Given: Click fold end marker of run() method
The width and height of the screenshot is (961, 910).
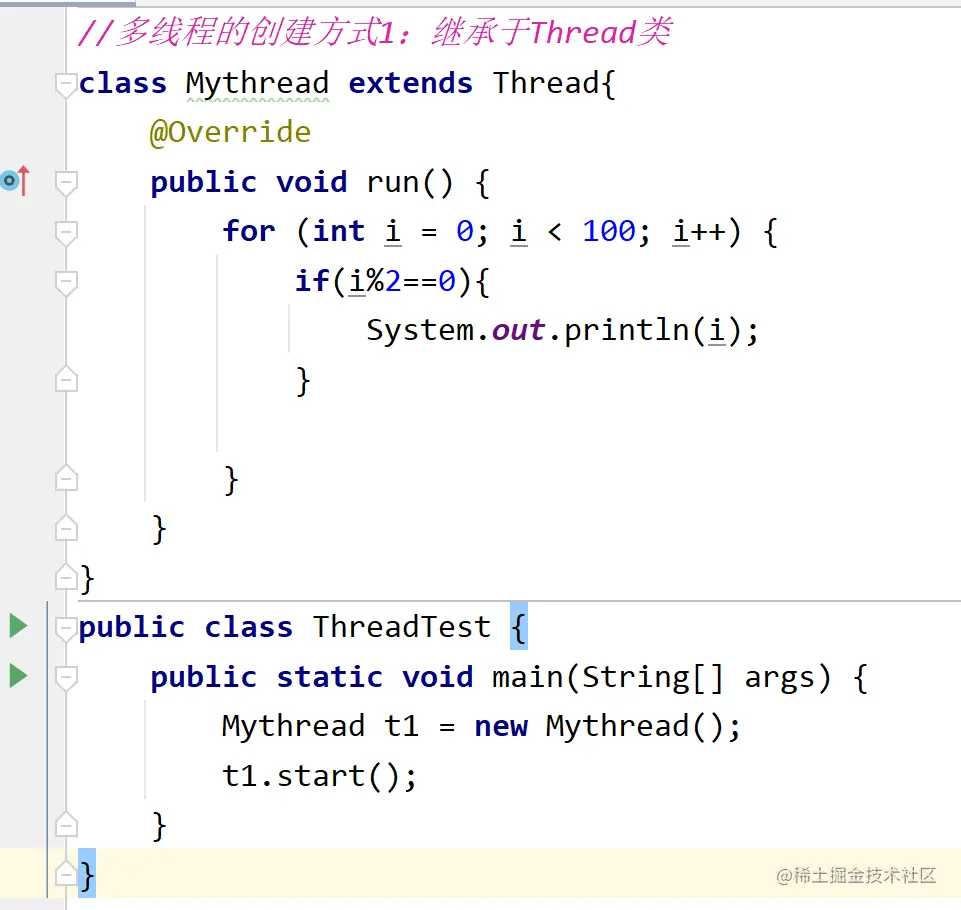Looking at the screenshot, I should click(66, 528).
